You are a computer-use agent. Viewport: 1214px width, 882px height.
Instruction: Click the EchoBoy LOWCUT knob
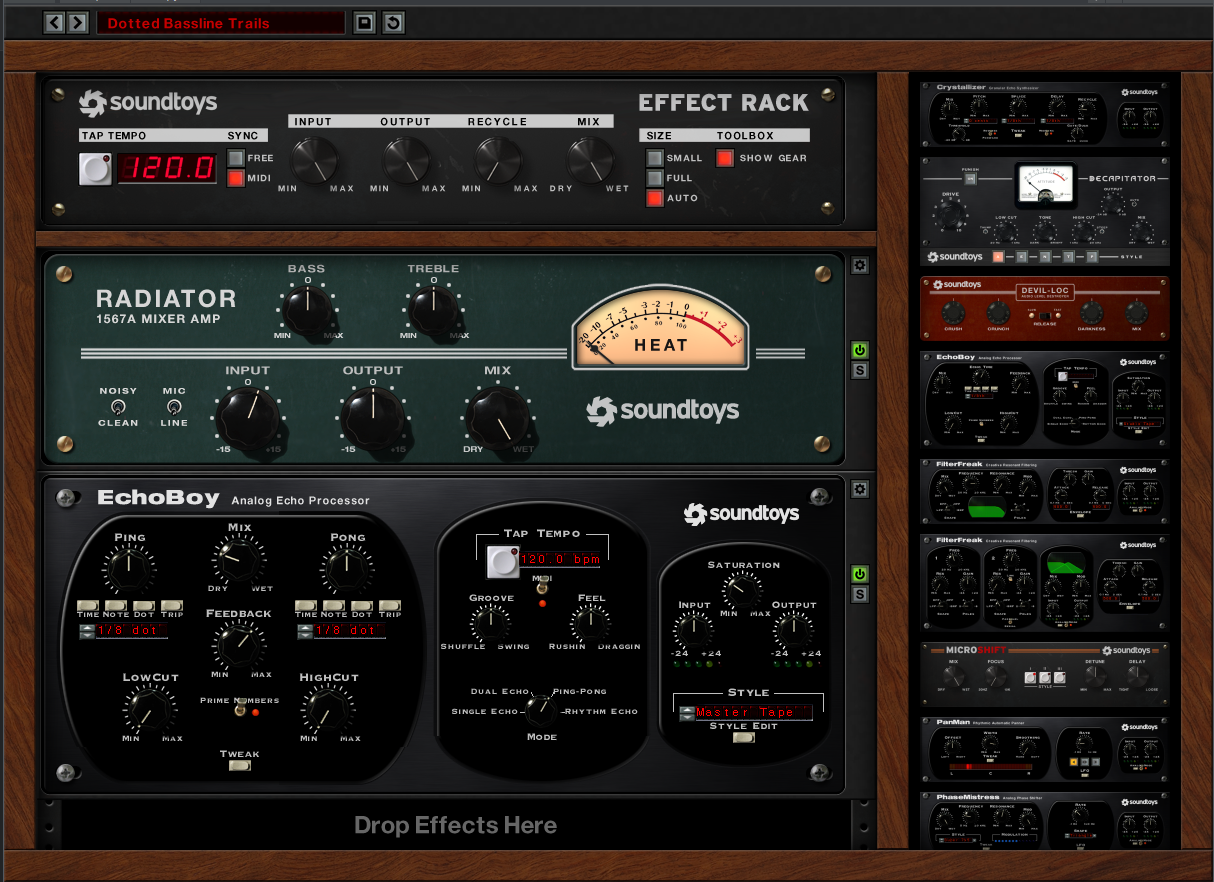pos(150,708)
